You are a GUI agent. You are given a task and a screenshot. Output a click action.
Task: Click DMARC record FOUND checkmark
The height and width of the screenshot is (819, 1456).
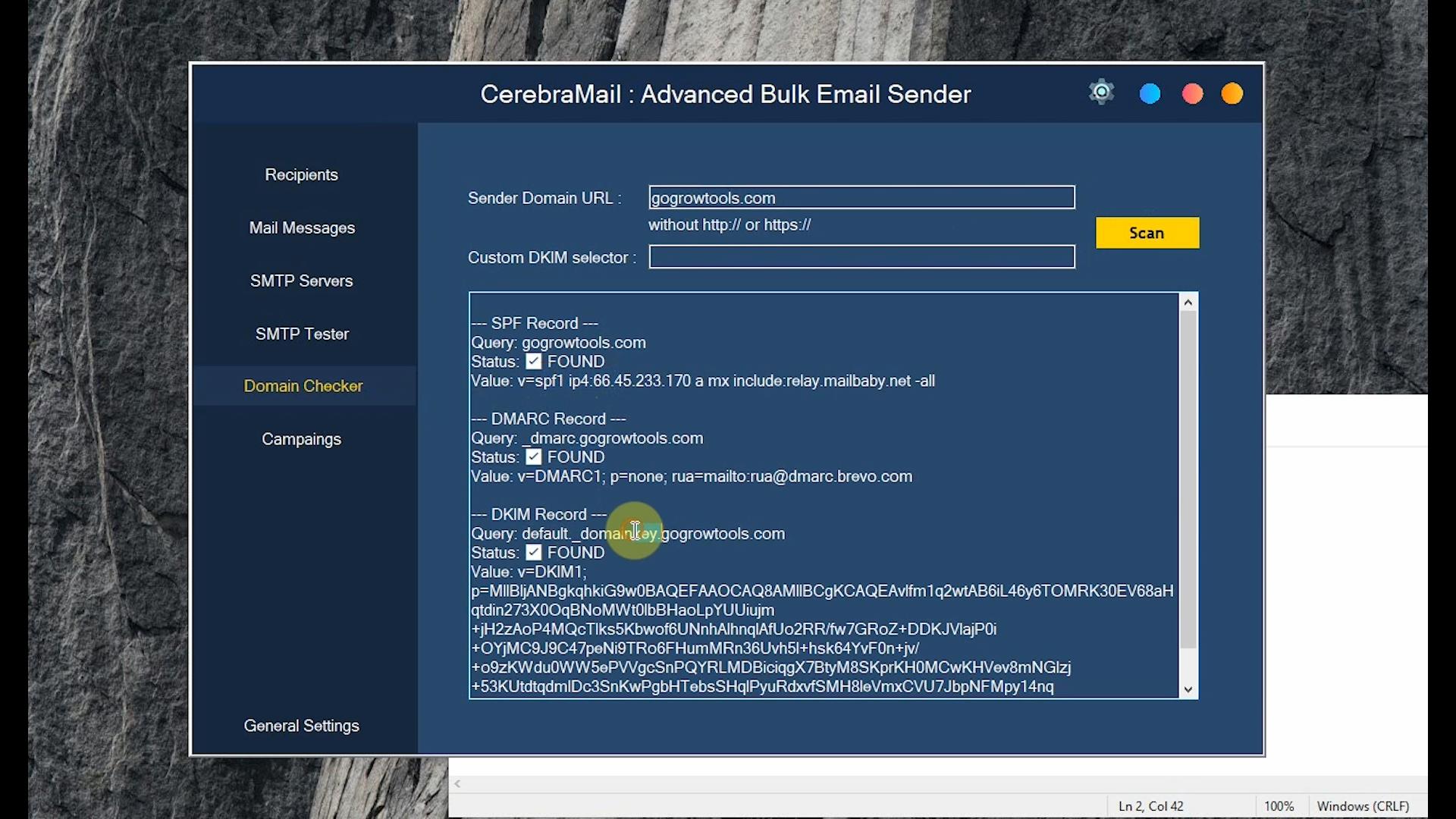pos(534,457)
